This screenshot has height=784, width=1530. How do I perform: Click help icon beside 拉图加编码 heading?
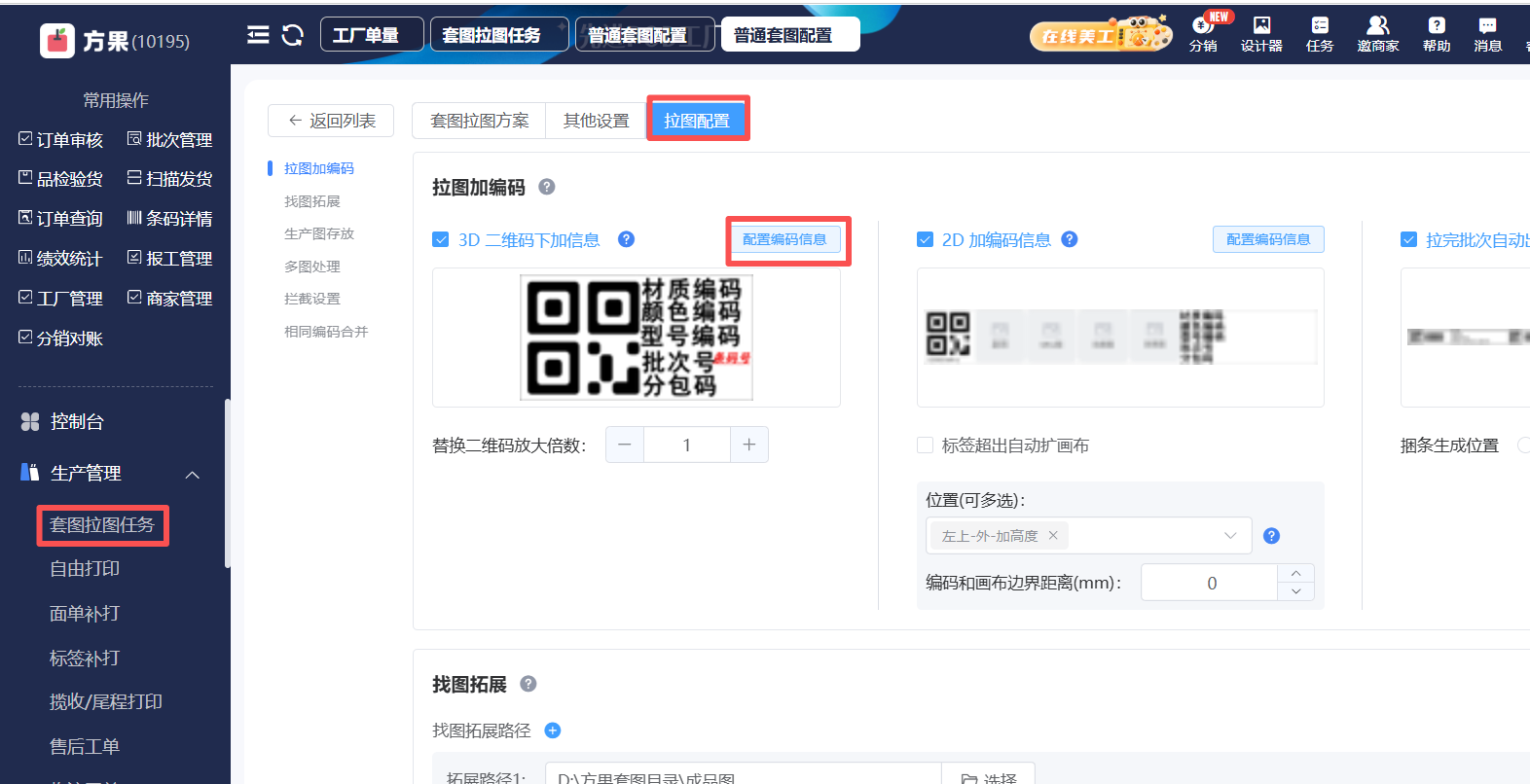point(547,187)
